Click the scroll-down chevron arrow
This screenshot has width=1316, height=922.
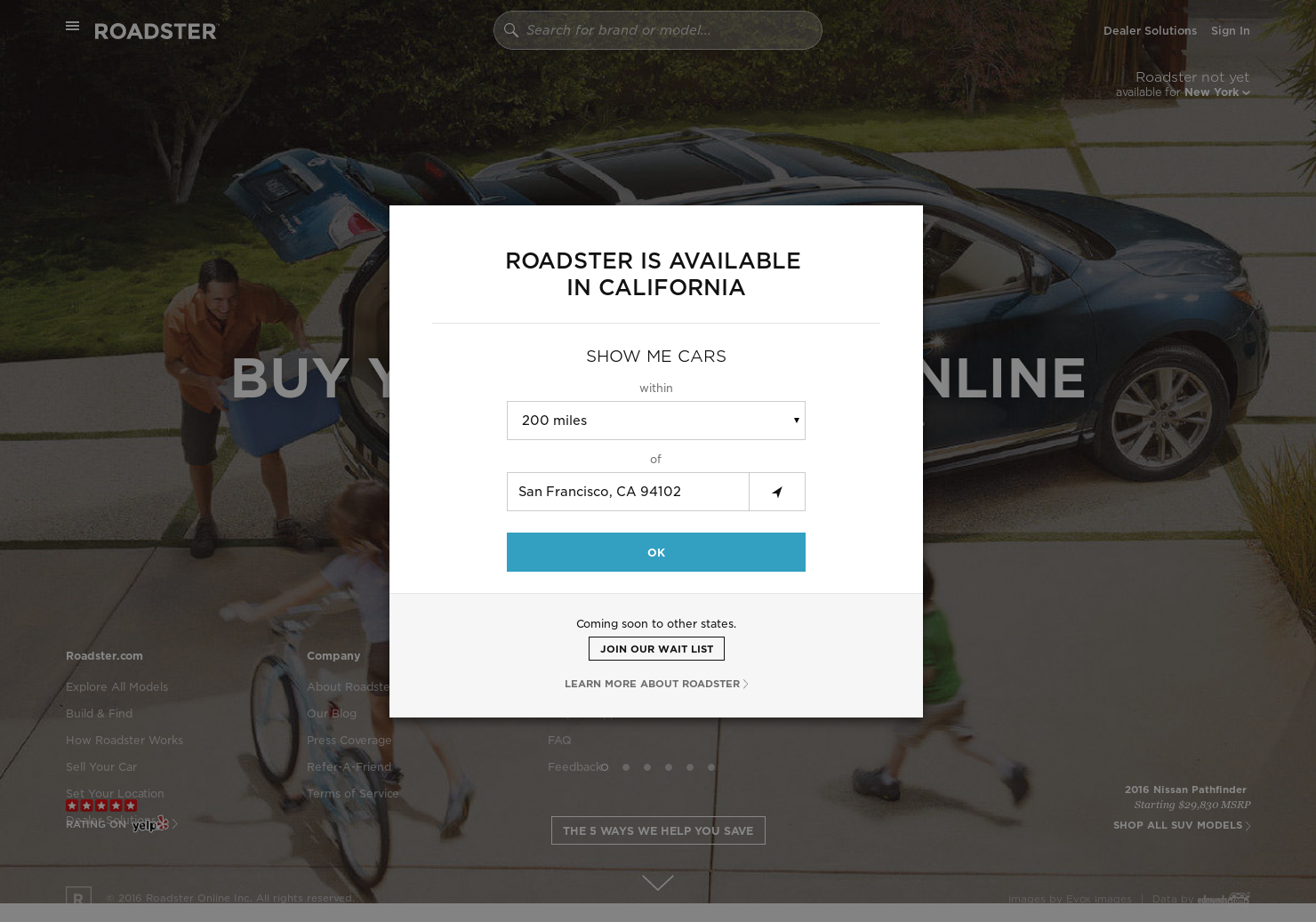pyautogui.click(x=658, y=882)
